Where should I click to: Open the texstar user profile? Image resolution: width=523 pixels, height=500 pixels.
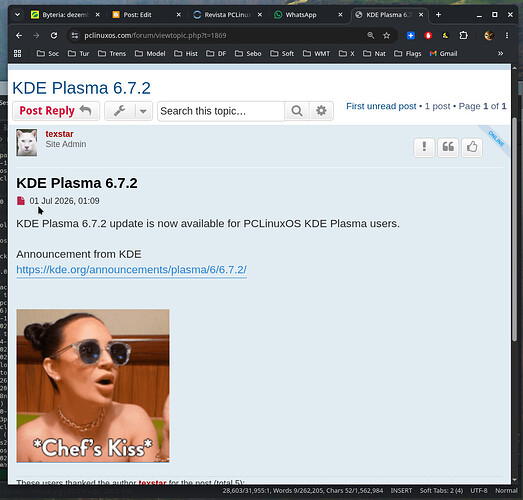point(59,134)
